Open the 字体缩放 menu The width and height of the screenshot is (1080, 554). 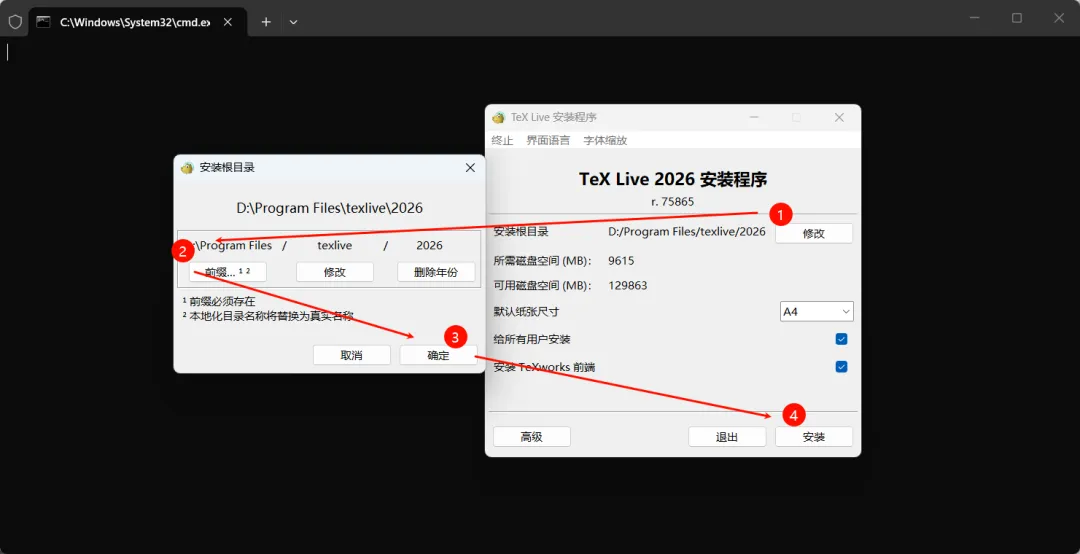tap(605, 141)
